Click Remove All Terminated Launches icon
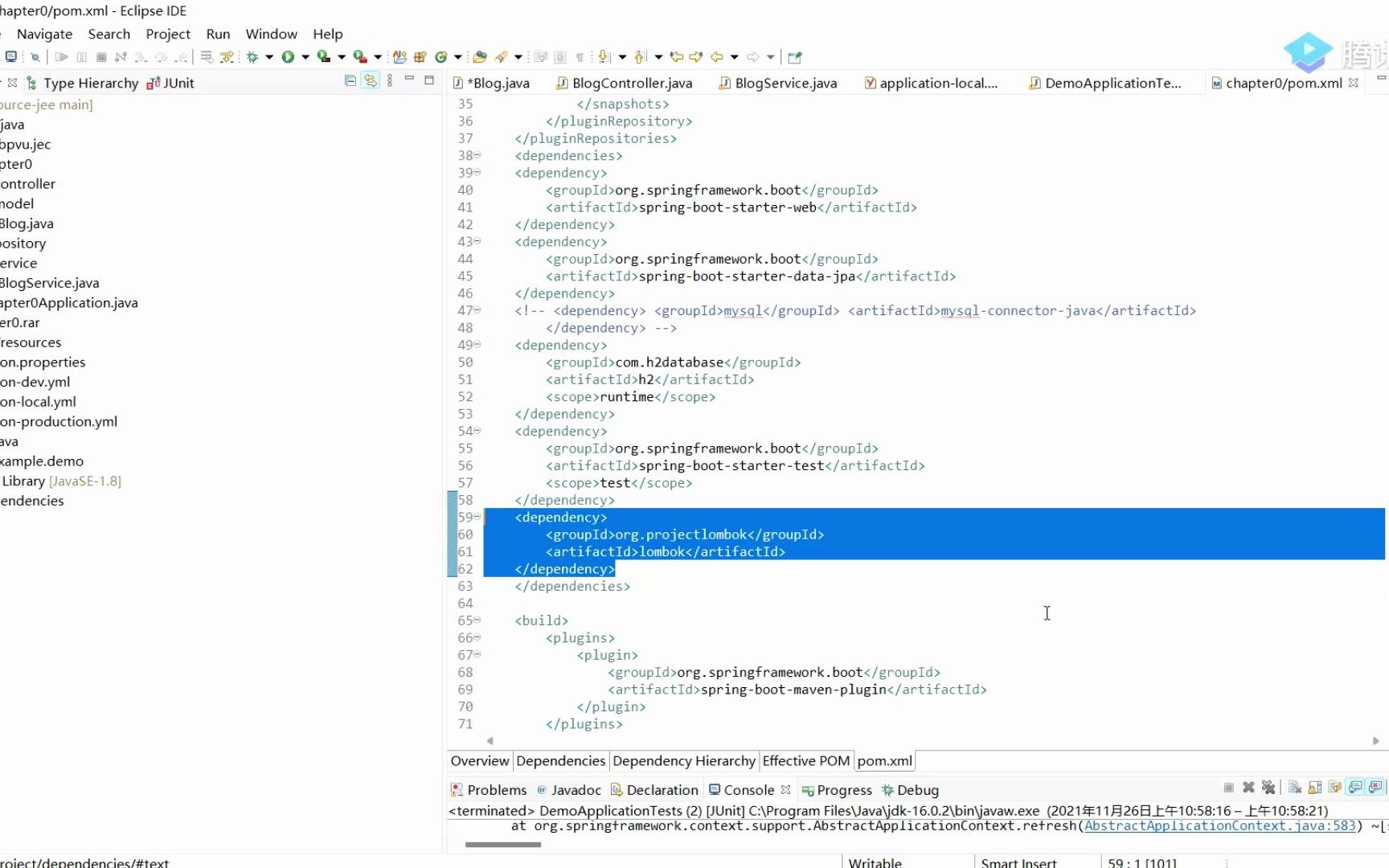Viewport: 1389px width, 868px height. (x=1268, y=788)
